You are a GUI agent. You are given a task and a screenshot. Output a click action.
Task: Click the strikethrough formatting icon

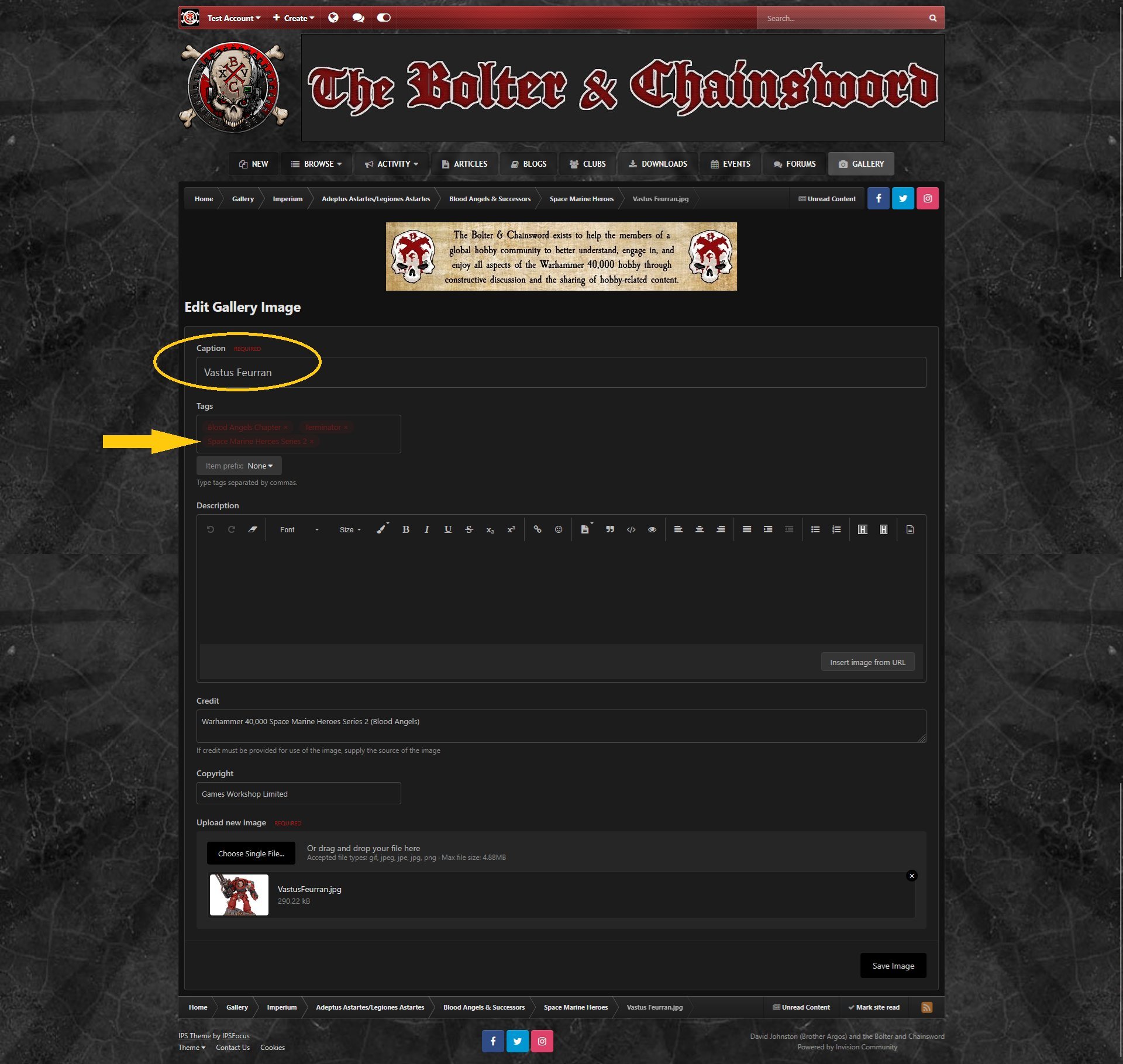click(469, 529)
